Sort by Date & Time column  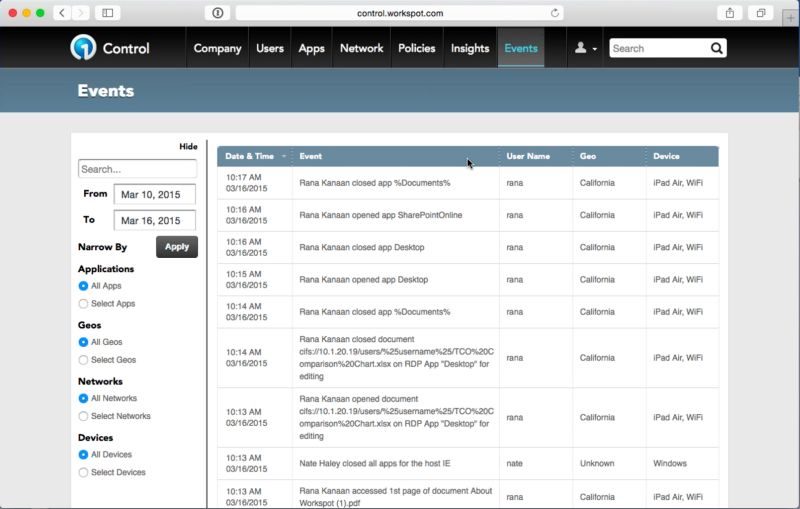[x=255, y=156]
